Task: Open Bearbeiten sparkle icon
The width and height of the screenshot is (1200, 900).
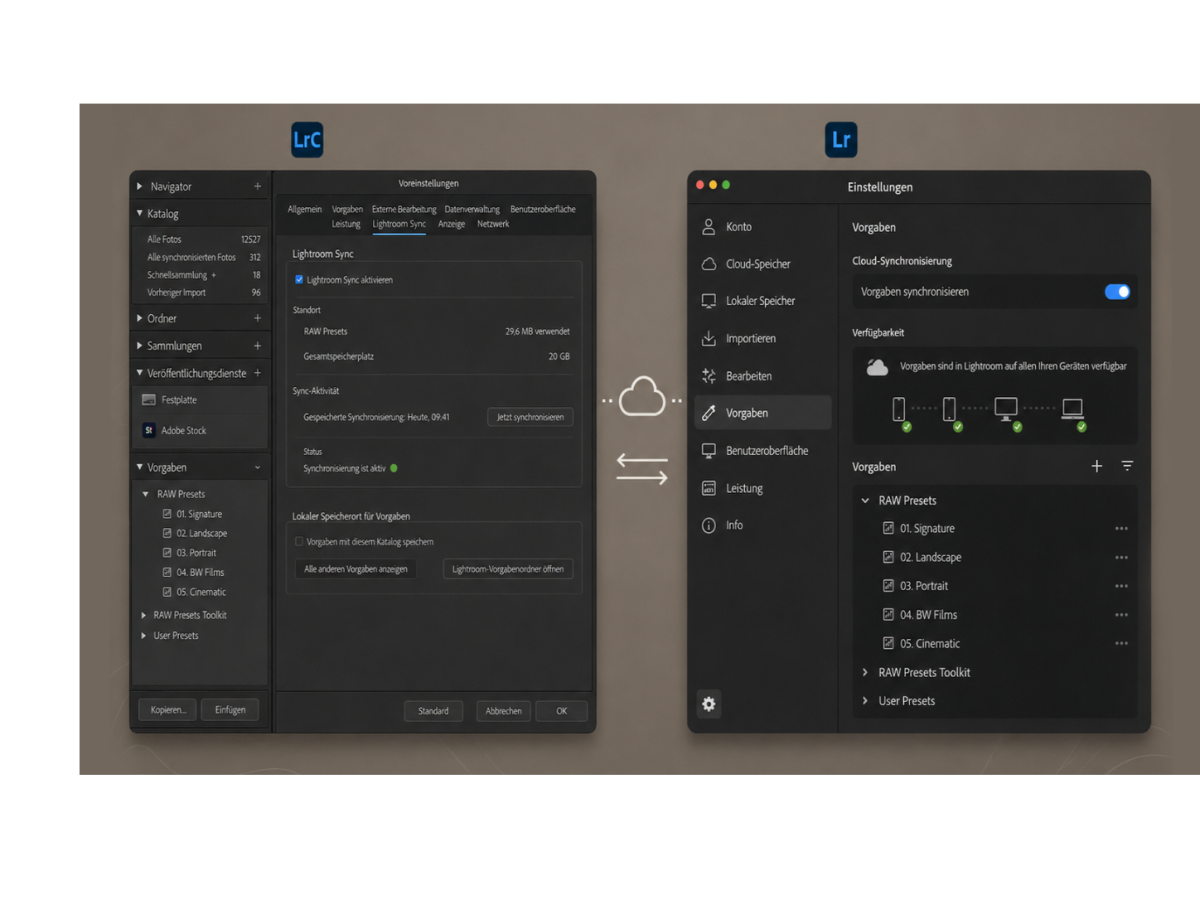Action: pos(709,376)
